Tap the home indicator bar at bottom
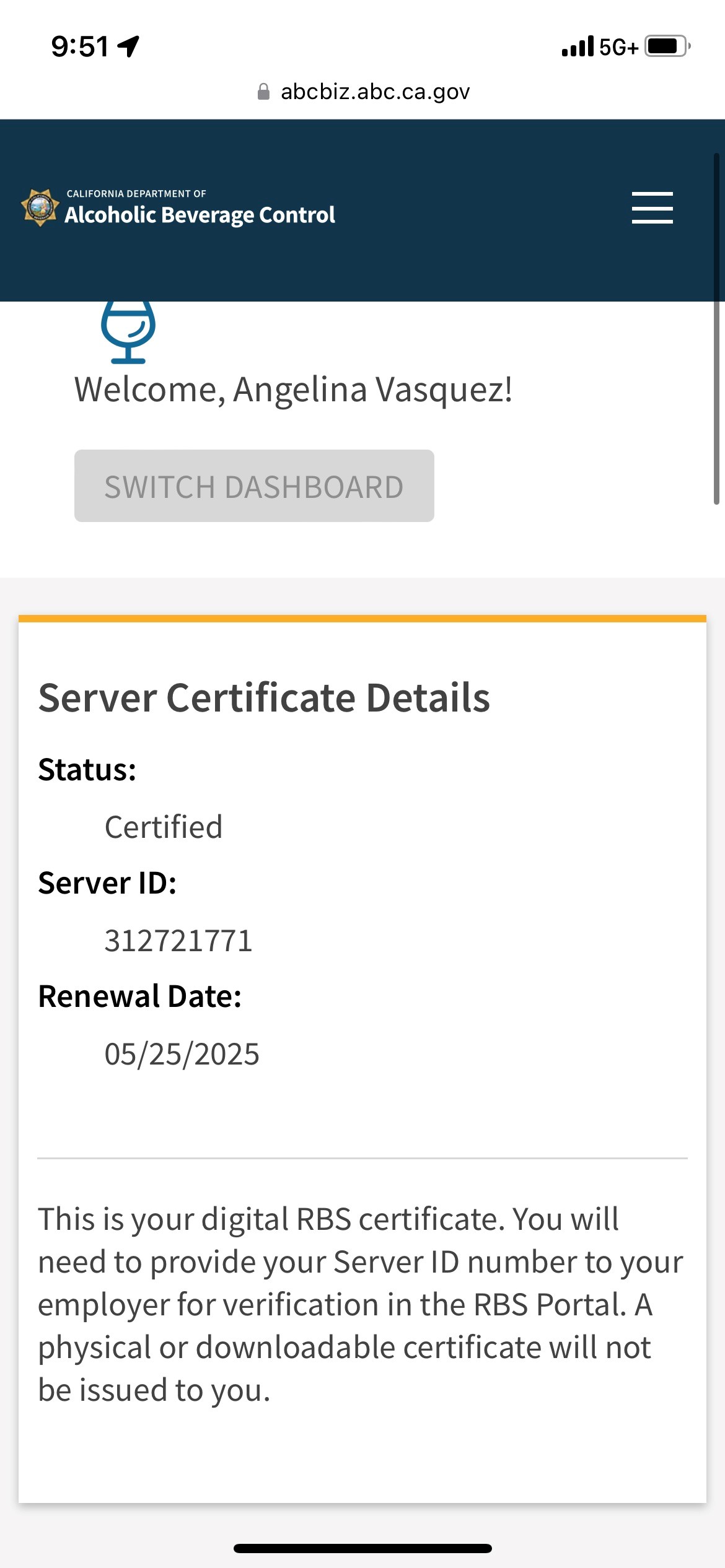Viewport: 725px width, 1568px height. pyautogui.click(x=362, y=1548)
